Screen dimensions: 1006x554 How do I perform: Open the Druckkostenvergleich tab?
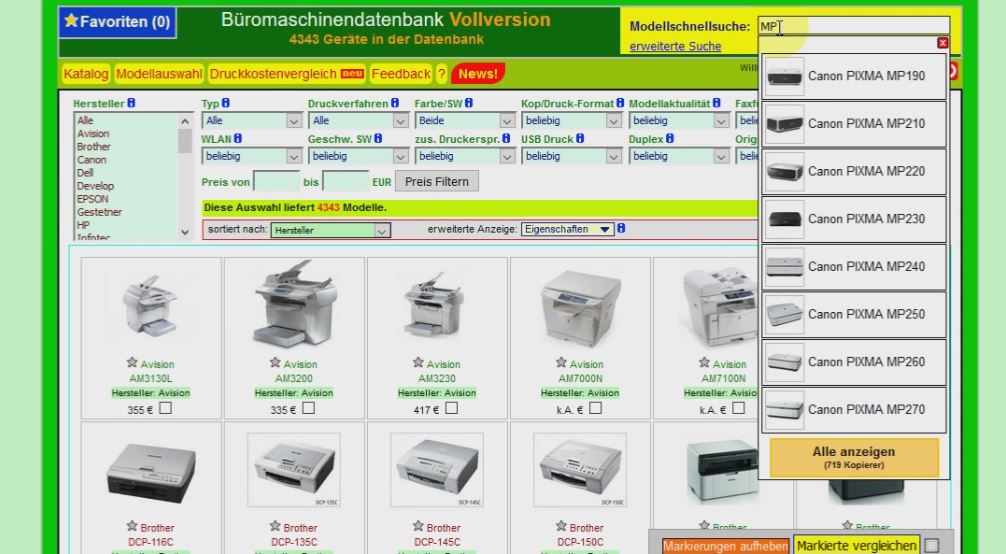pyautogui.click(x=287, y=74)
